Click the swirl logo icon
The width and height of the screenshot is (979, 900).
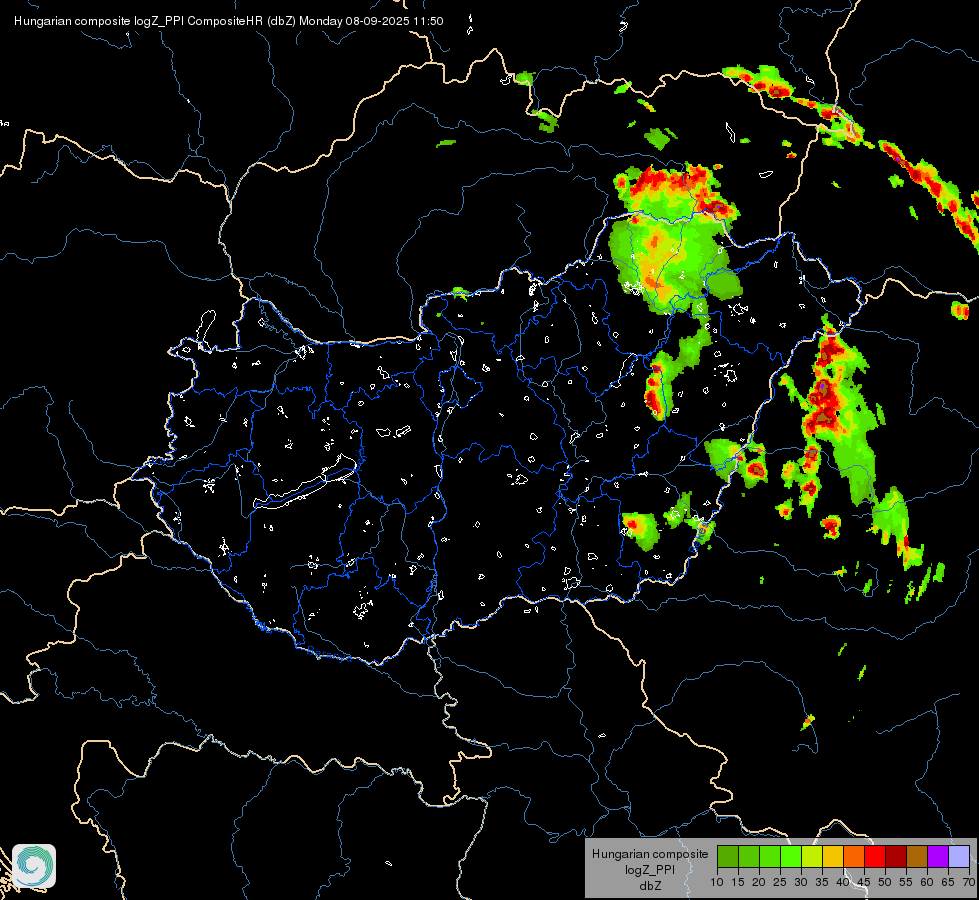[34, 866]
